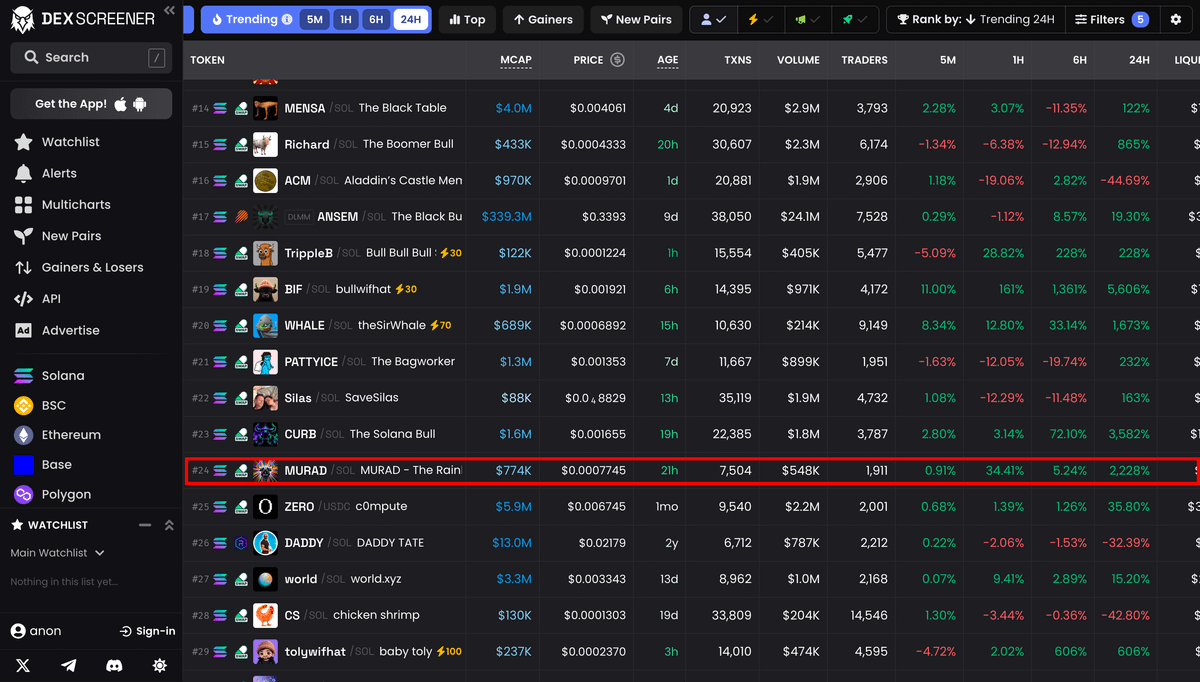Click the DEX Screener owl logo

point(23,18)
